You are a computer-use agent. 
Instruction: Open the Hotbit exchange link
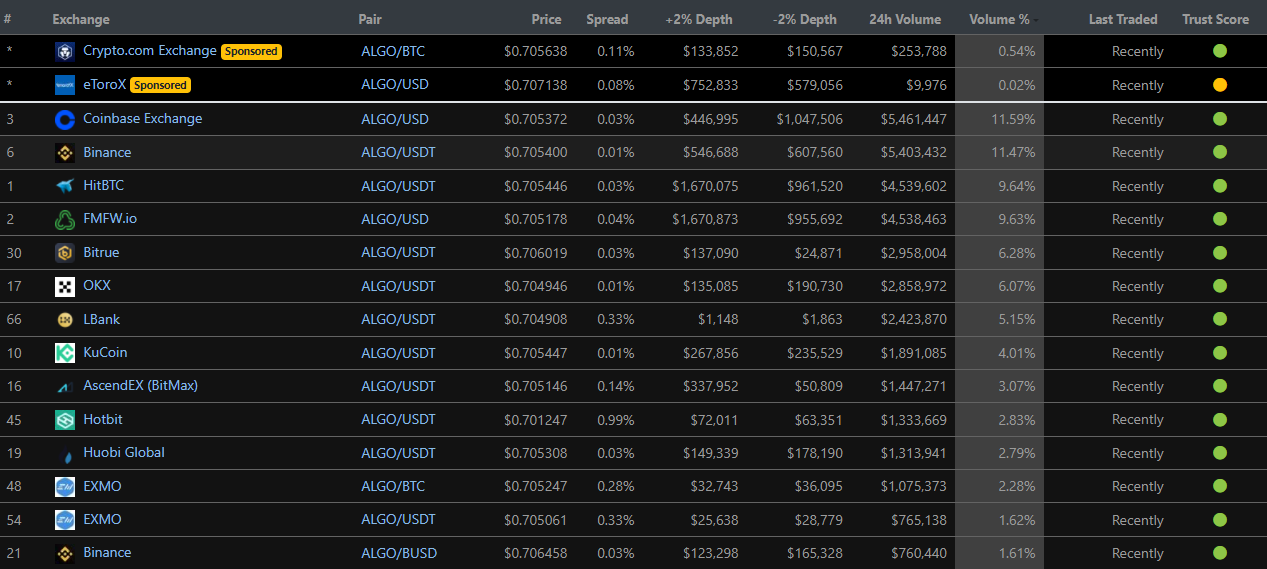[x=103, y=419]
